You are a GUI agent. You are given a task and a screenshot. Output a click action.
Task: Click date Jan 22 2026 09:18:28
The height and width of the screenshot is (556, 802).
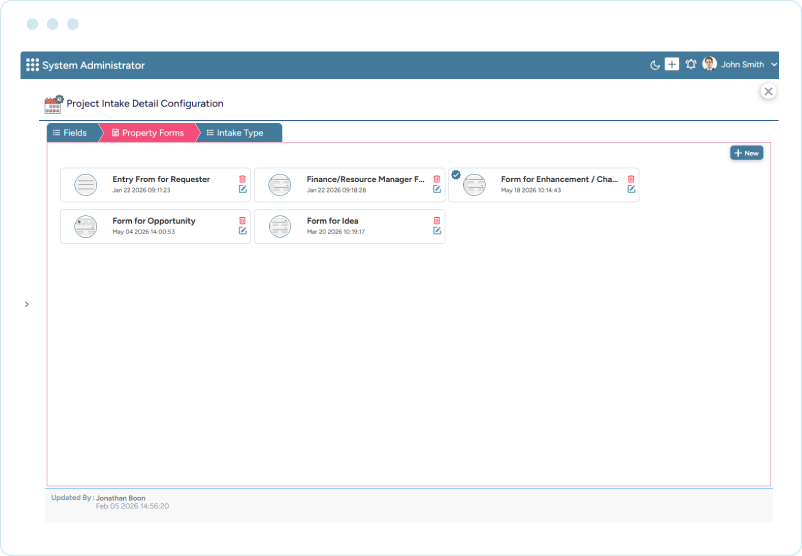[337, 190]
